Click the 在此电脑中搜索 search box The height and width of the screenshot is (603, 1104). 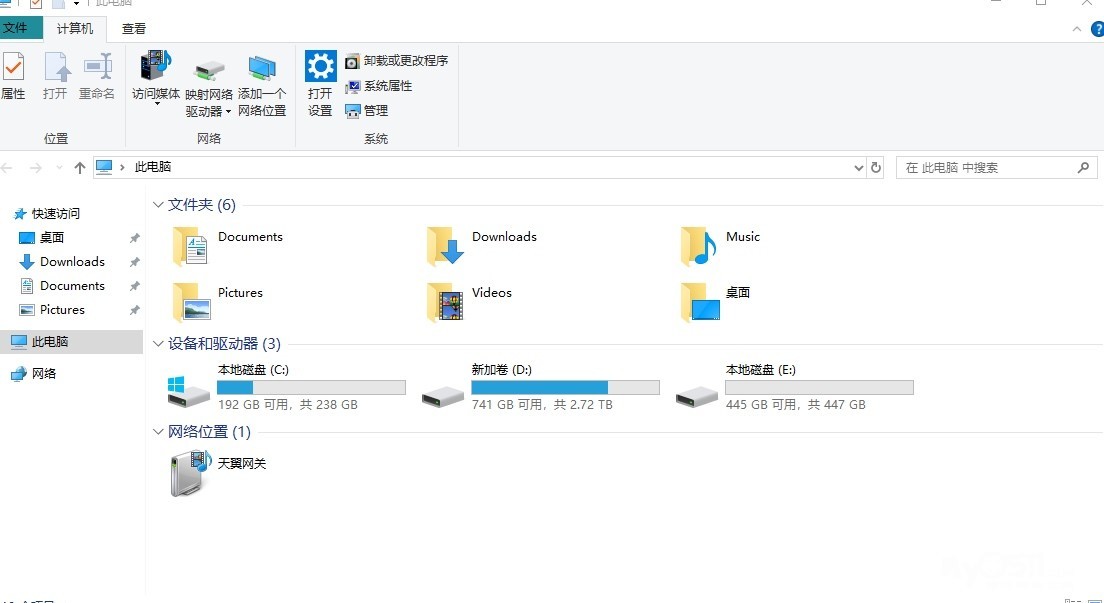985,168
